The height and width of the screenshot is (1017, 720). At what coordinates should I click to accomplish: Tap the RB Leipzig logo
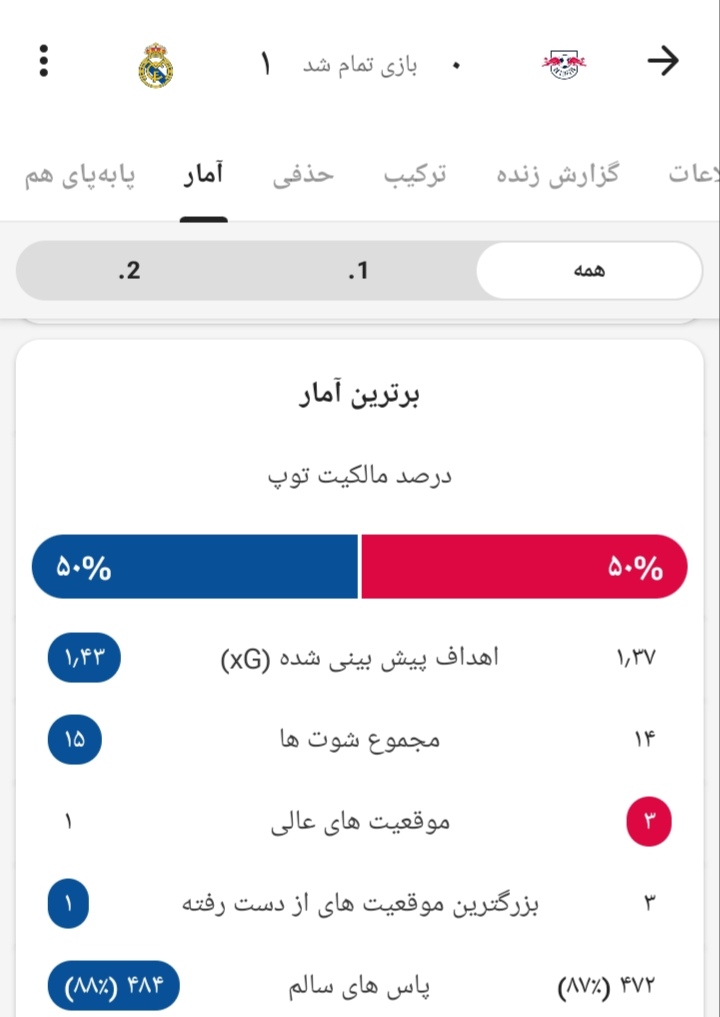click(x=564, y=64)
